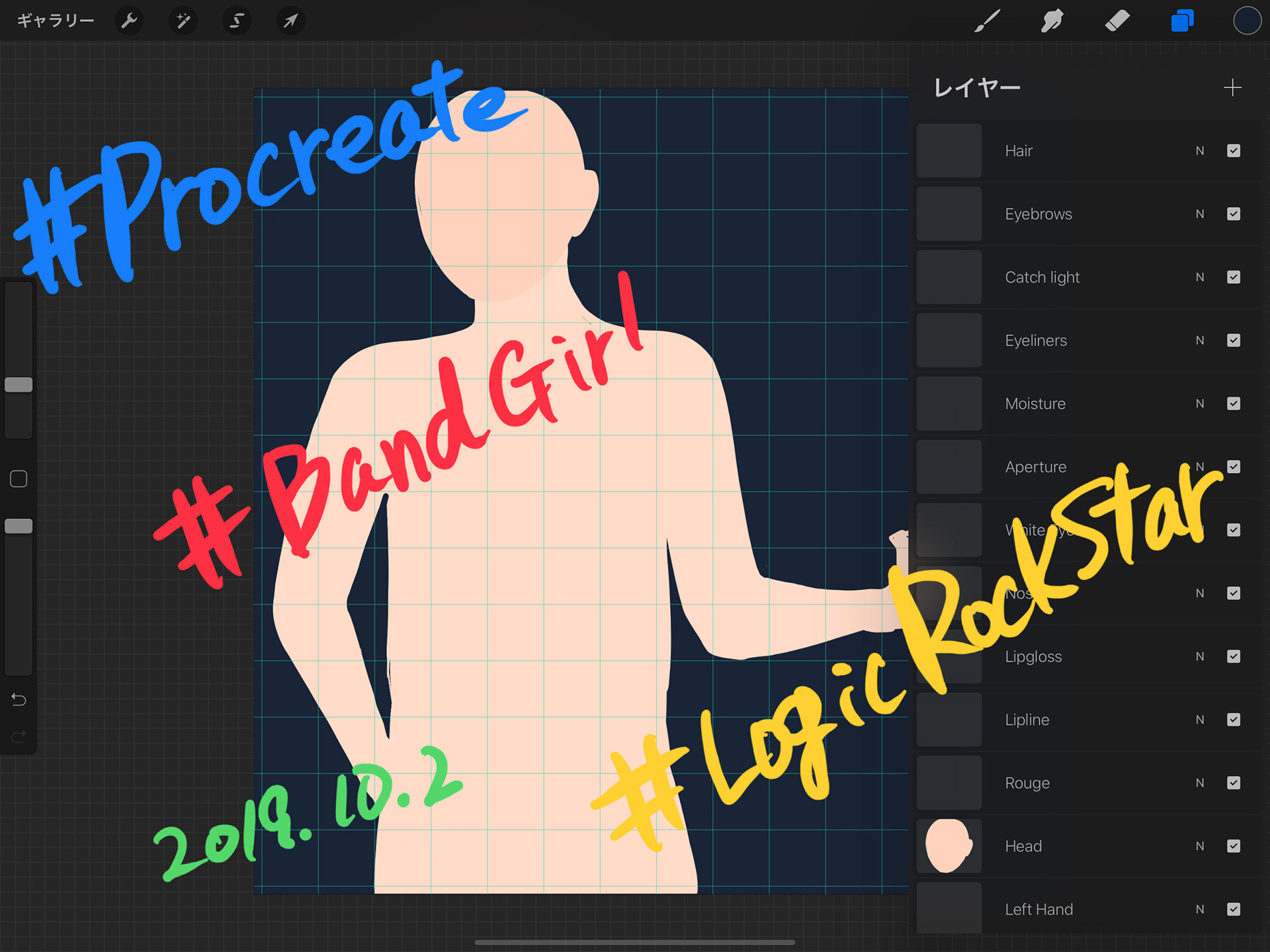1270x952 pixels.
Task: Open the Gallery (ギャラリー) view
Action: pos(56,21)
